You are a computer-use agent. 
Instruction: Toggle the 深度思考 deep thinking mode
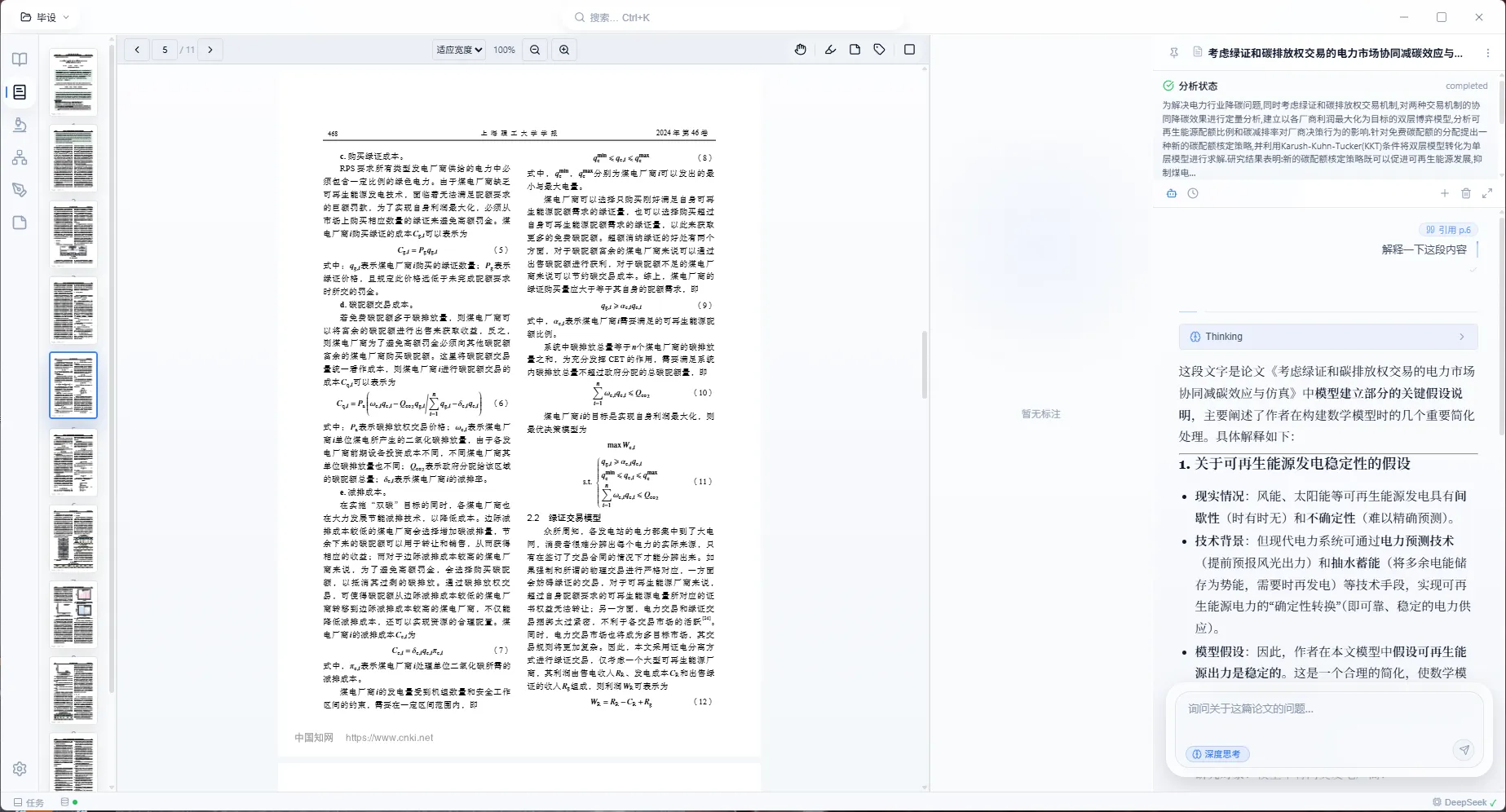[1217, 754]
